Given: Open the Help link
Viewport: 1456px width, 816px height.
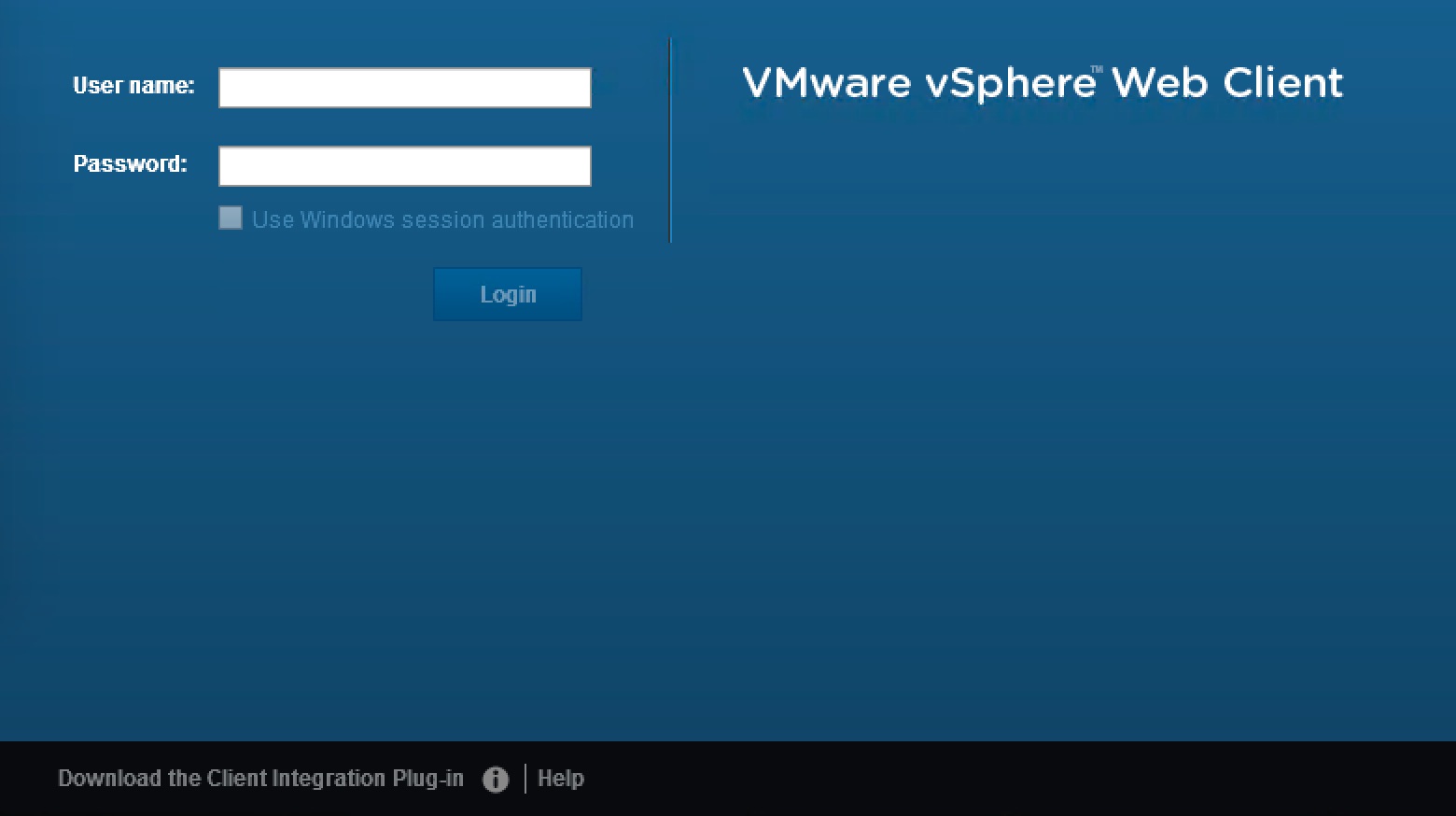Looking at the screenshot, I should point(561,779).
